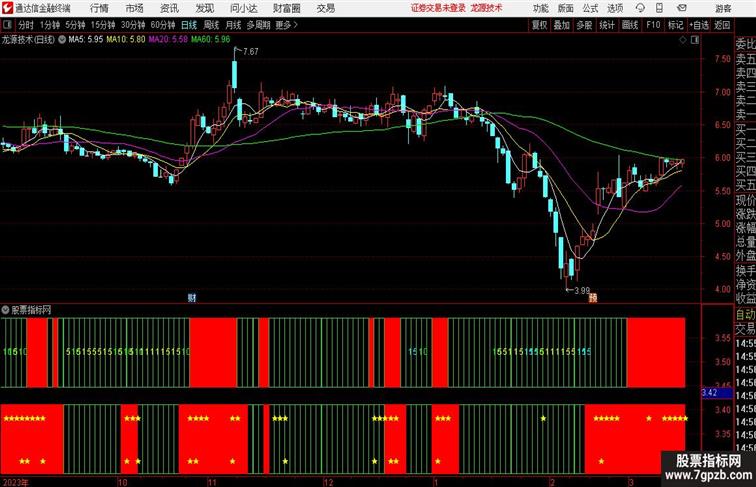Switch to 分时 chart tab

click(26, 25)
